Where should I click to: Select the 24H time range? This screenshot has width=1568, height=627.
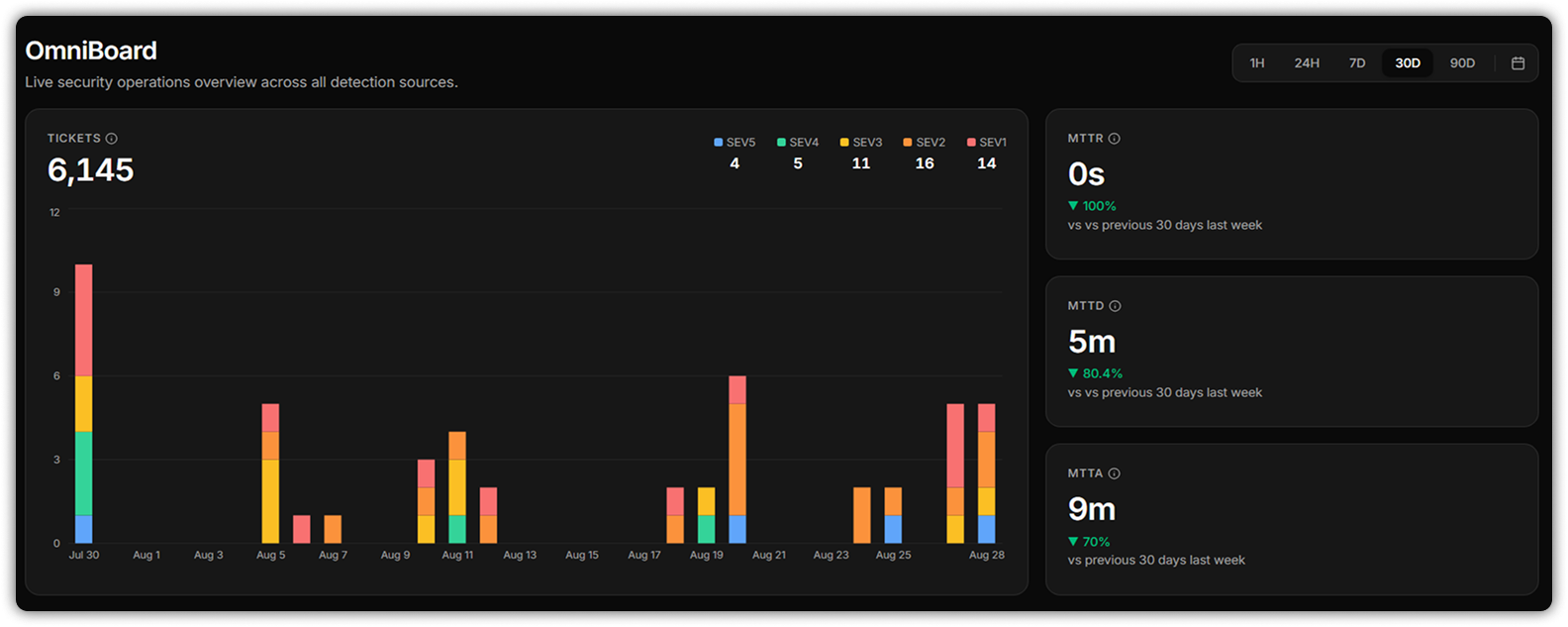(x=1307, y=63)
